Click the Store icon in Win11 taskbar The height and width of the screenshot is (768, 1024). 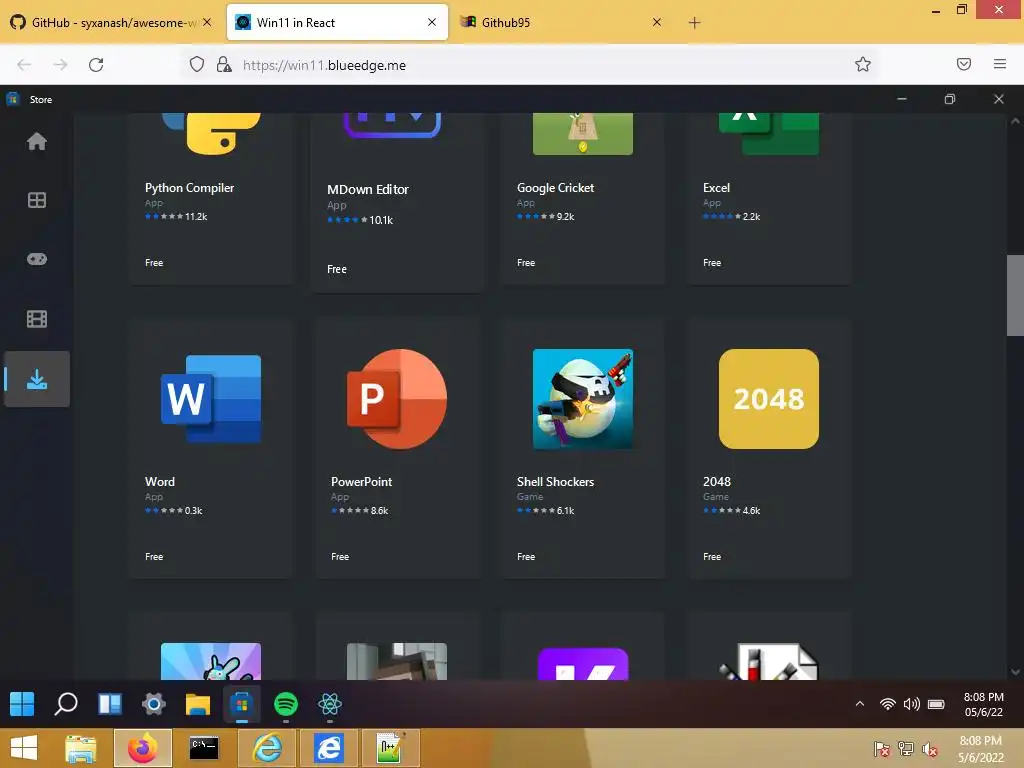pyautogui.click(x=242, y=704)
